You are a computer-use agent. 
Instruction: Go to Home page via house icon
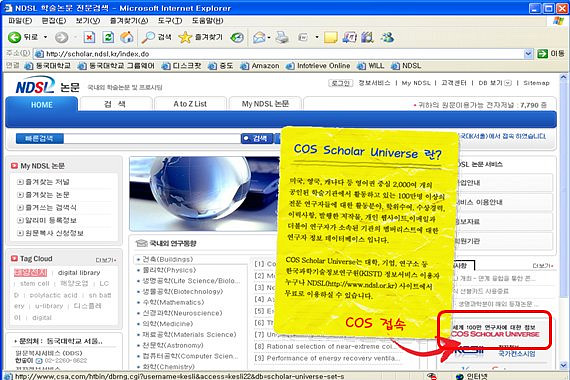pos(127,37)
